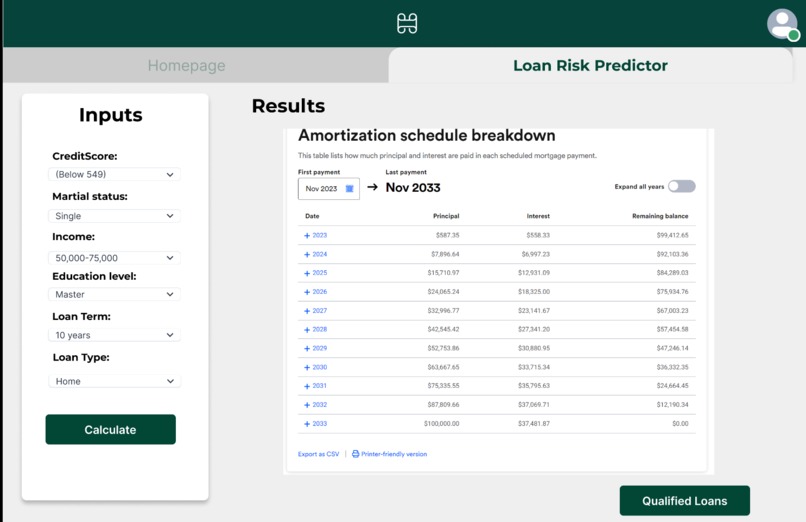The image size is (806, 522).
Task: Open the Martial status dropdown showing Single
Action: (114, 216)
